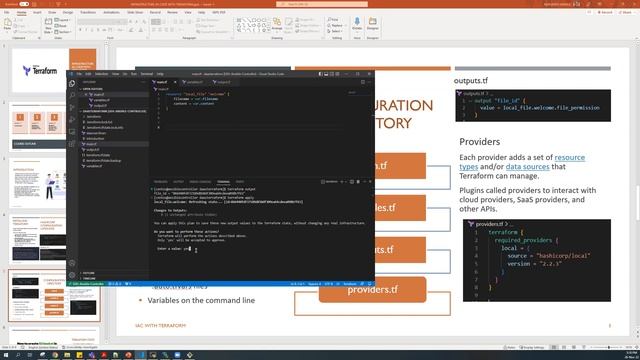The width and height of the screenshot is (640, 360).
Task: Click the remote SSH indicator in the VS Code status bar
Action: 87,284
